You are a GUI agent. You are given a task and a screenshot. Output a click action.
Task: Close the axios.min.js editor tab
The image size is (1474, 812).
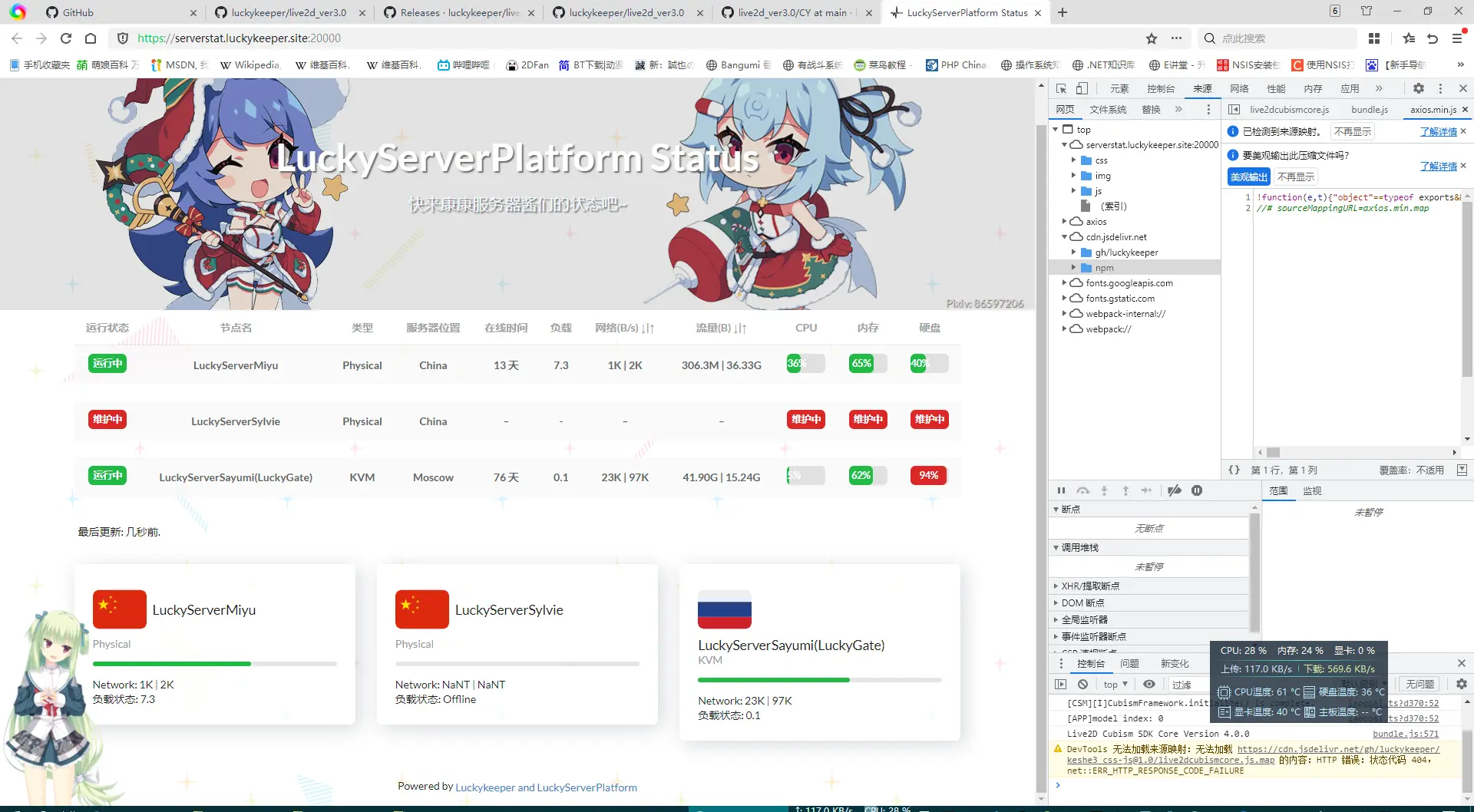click(1466, 110)
